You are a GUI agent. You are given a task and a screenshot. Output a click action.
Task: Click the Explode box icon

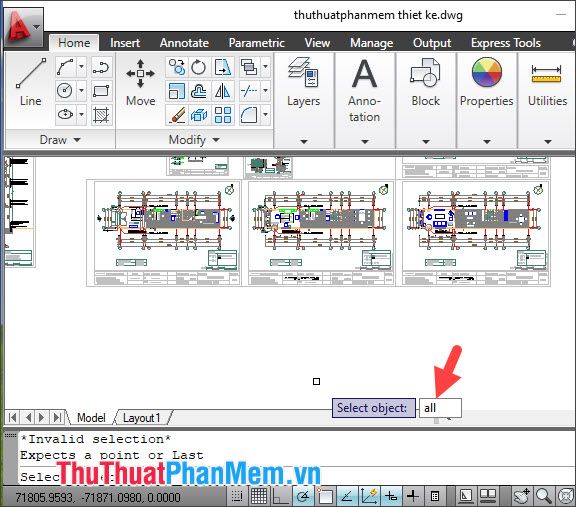tap(199, 115)
